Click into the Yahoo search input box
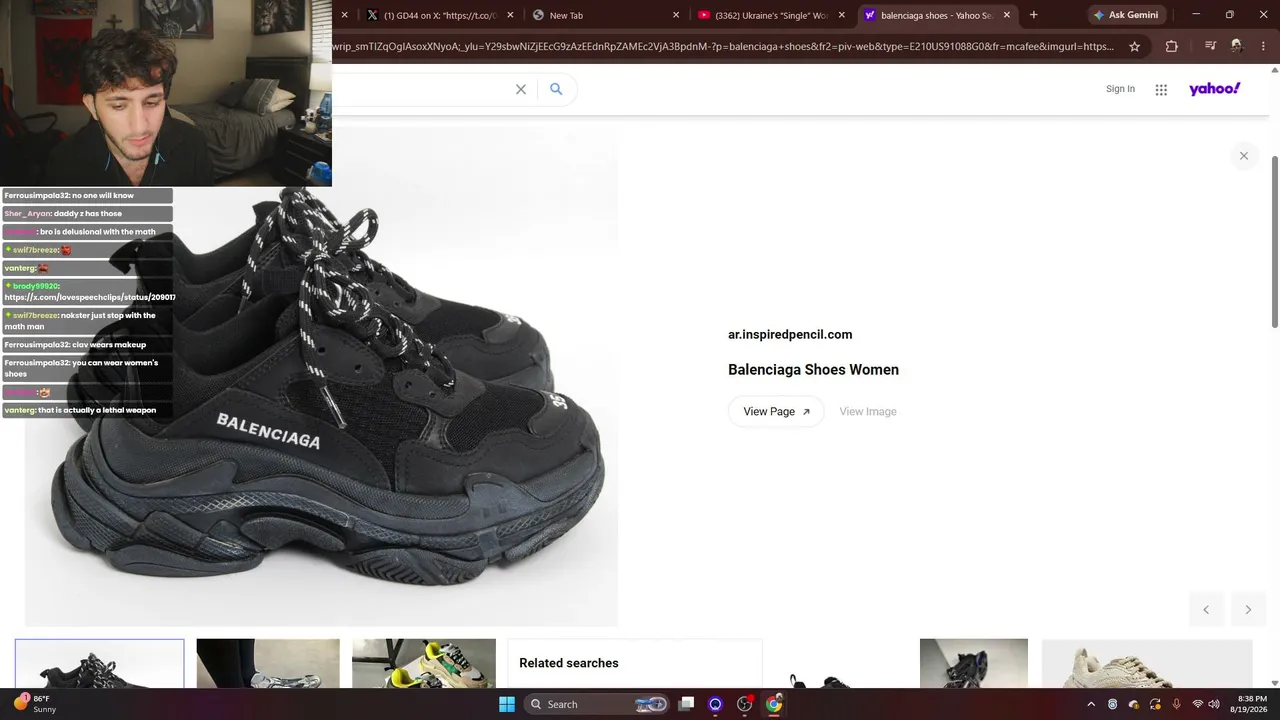 (x=420, y=89)
